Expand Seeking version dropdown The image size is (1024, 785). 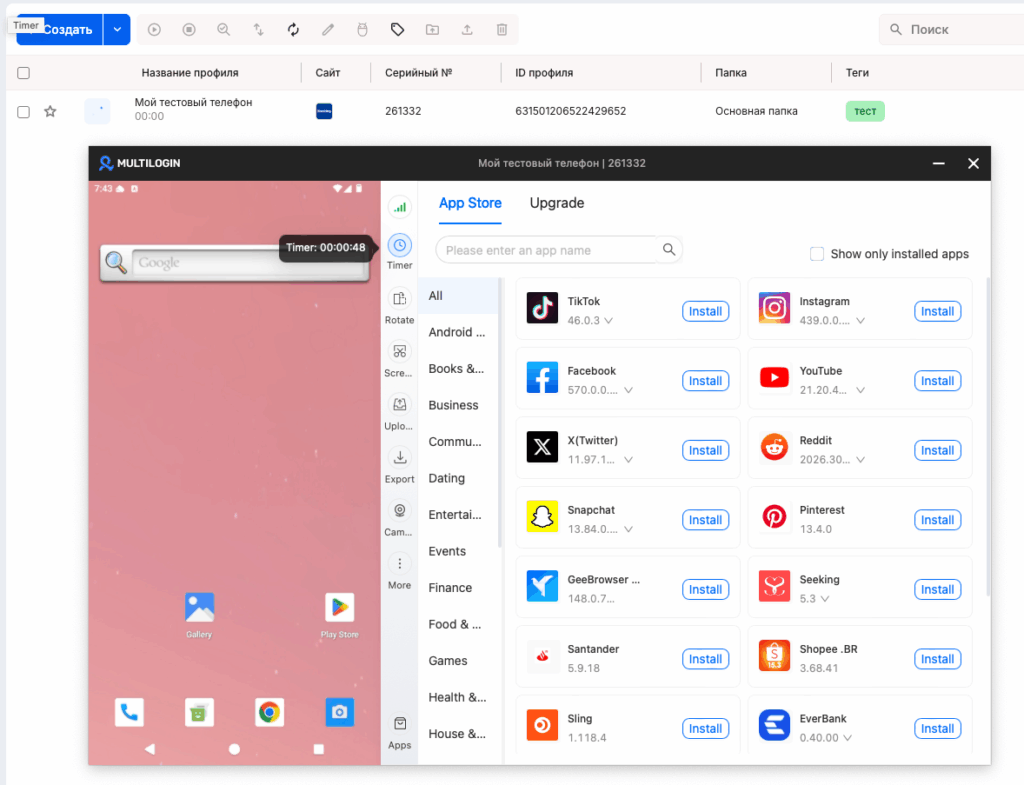coord(825,599)
